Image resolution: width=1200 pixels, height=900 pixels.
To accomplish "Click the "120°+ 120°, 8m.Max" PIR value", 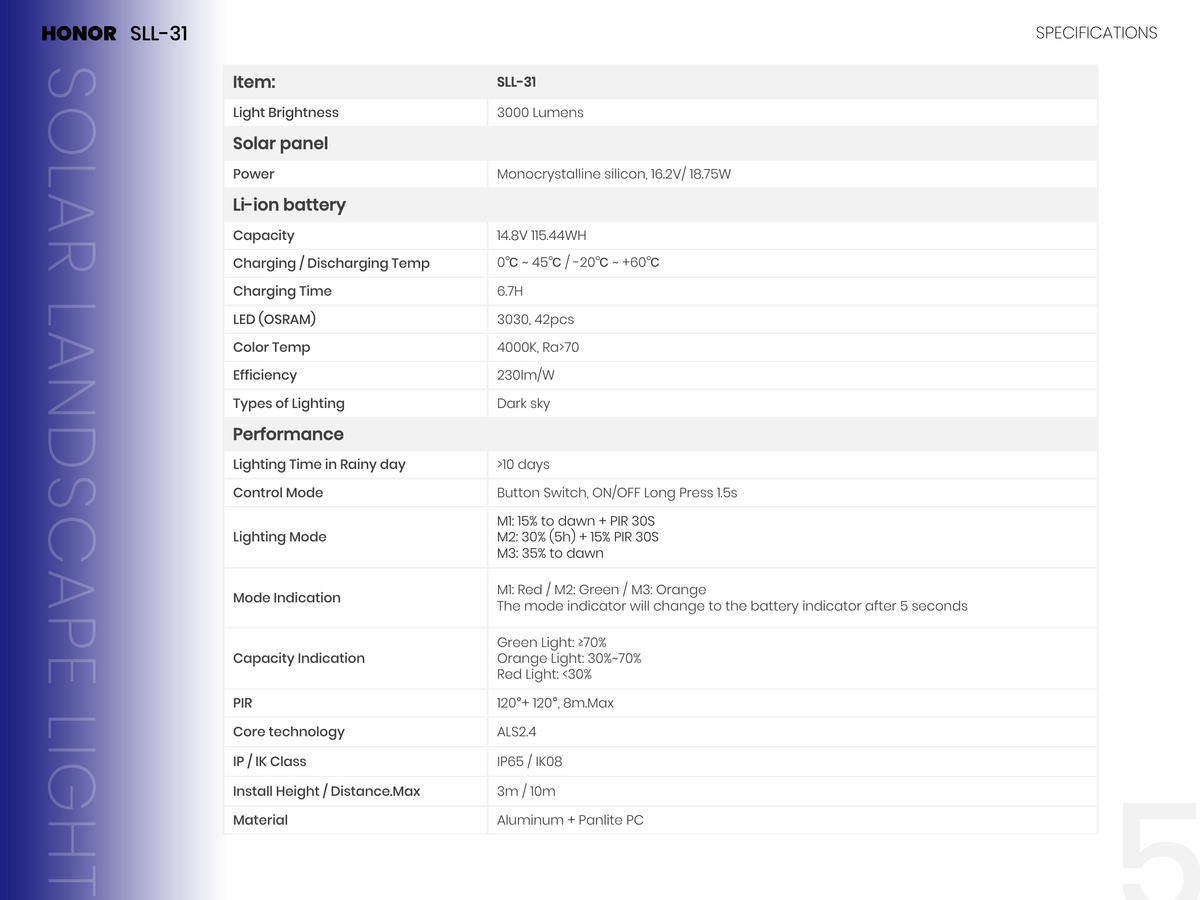I will (x=555, y=704).
